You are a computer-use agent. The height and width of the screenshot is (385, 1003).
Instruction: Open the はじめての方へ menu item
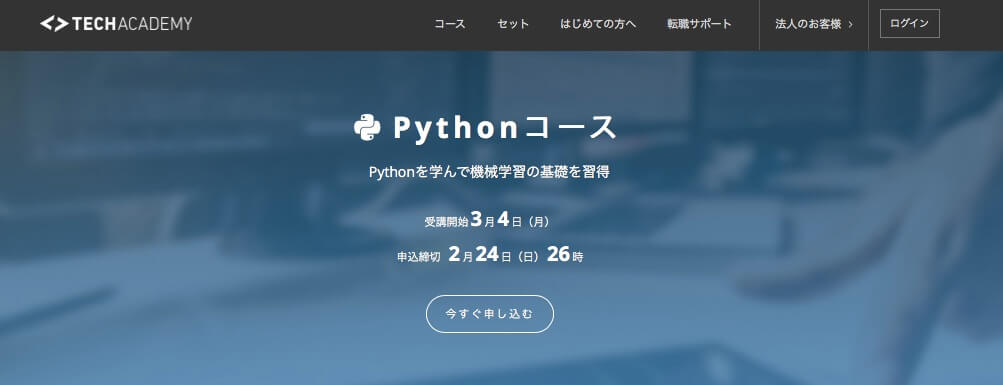click(x=598, y=24)
